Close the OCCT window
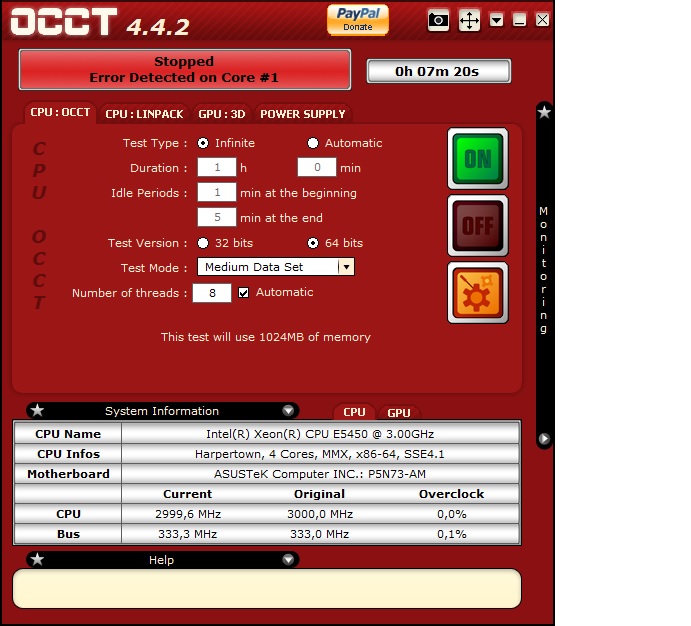 [x=542, y=20]
